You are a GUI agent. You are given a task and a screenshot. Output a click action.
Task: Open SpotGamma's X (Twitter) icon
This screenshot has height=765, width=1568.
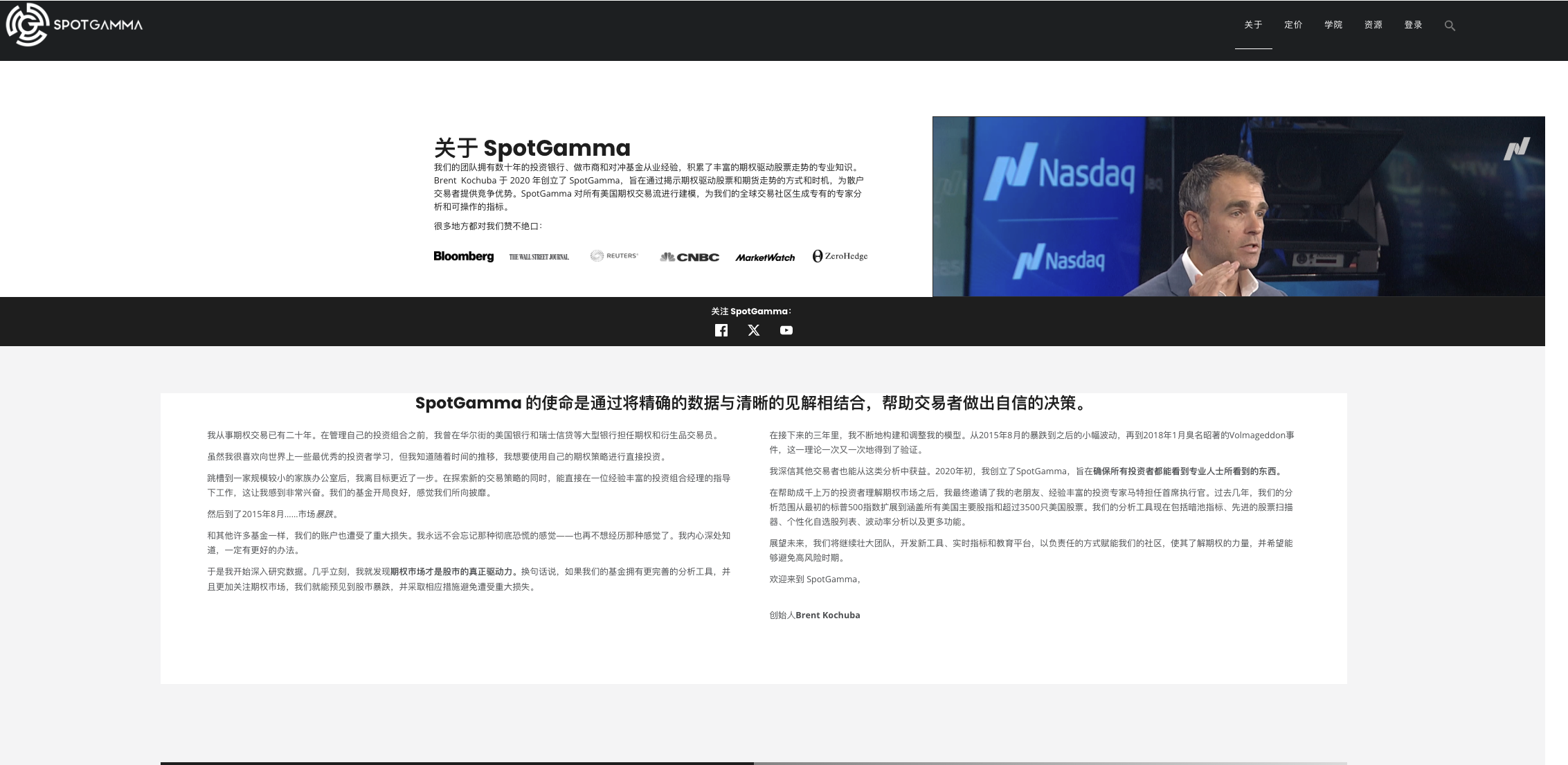tap(754, 330)
